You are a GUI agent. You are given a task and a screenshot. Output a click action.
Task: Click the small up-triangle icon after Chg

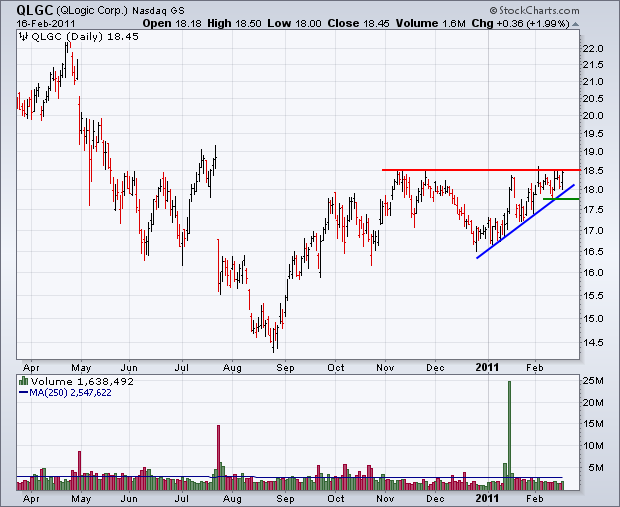click(575, 25)
